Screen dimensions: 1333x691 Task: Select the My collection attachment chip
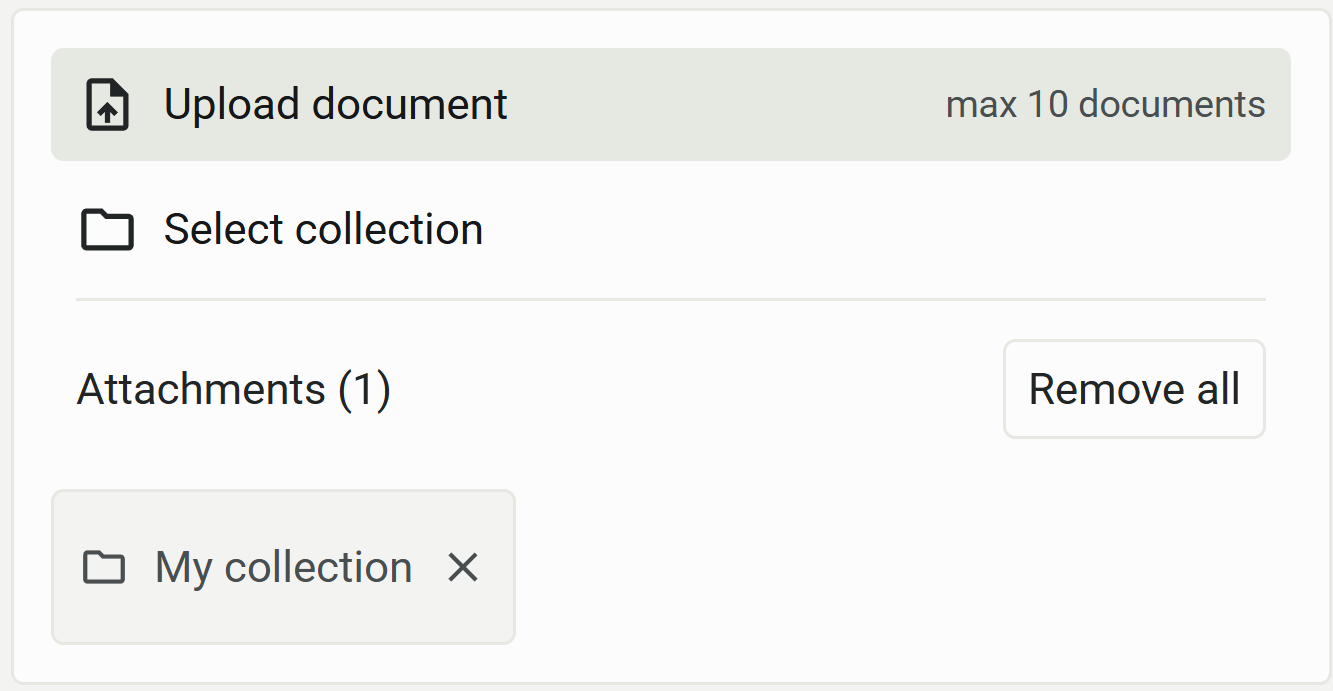[283, 567]
